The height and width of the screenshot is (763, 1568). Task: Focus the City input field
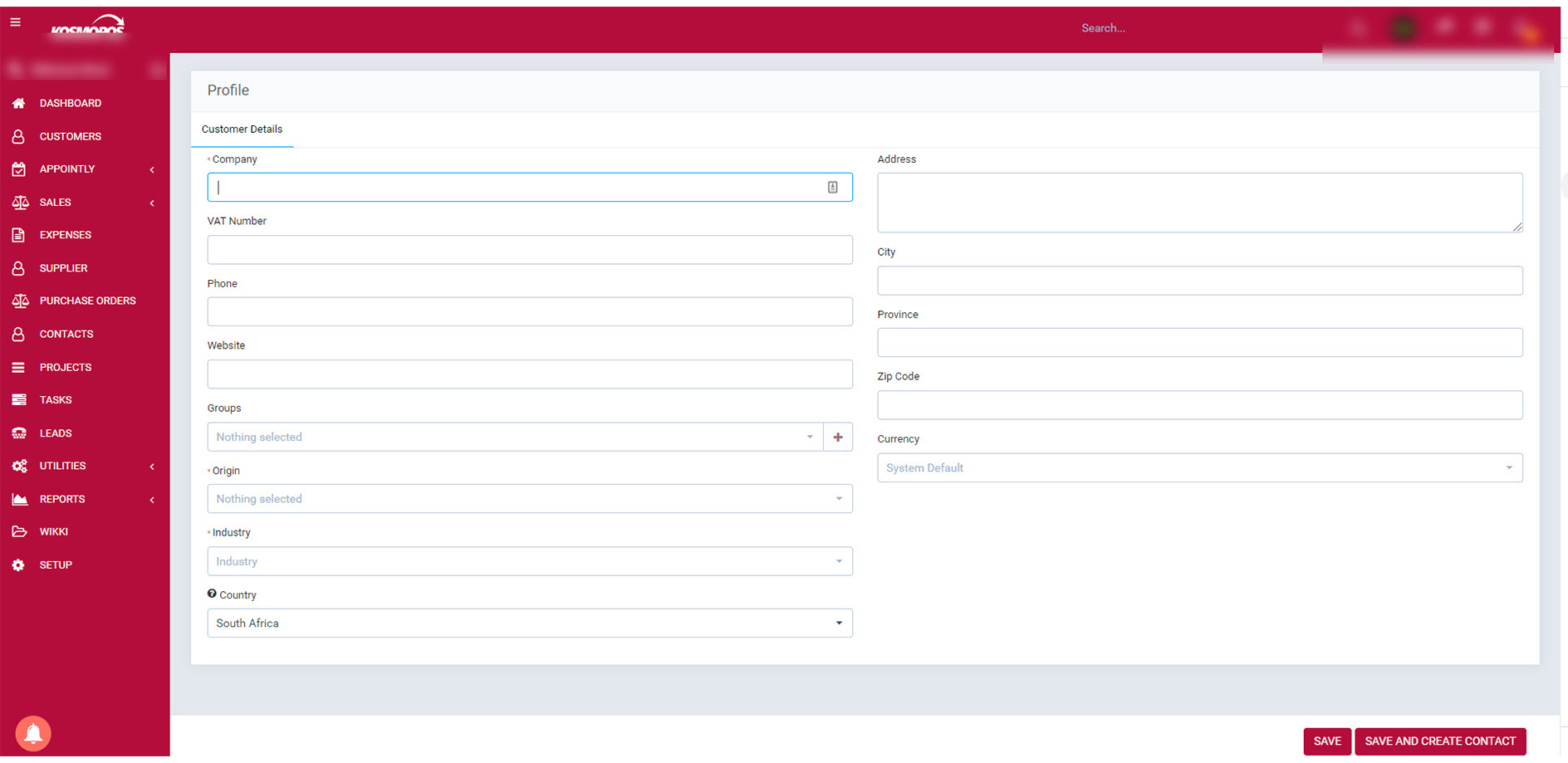point(1200,281)
